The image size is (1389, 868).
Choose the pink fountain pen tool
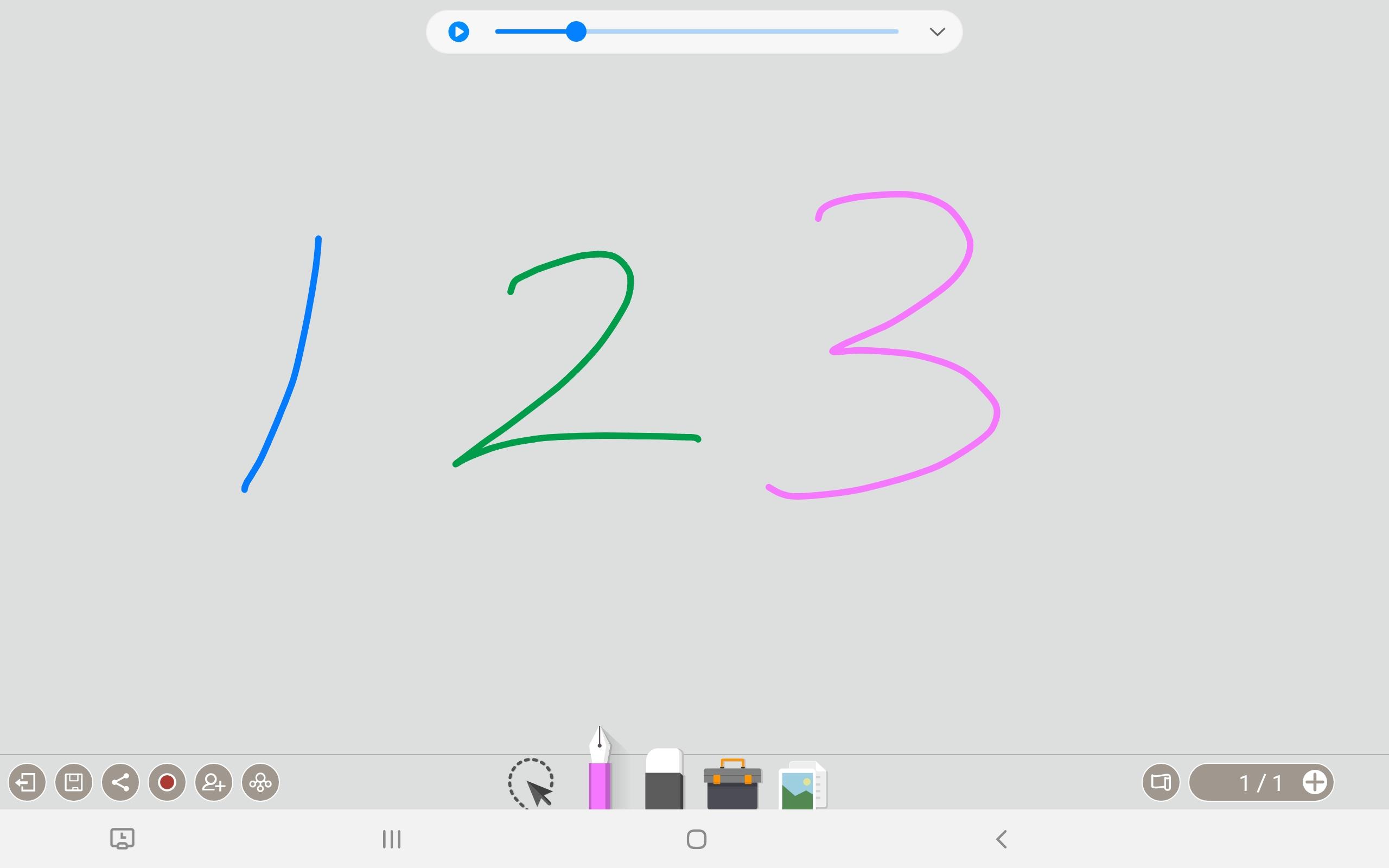click(x=600, y=768)
